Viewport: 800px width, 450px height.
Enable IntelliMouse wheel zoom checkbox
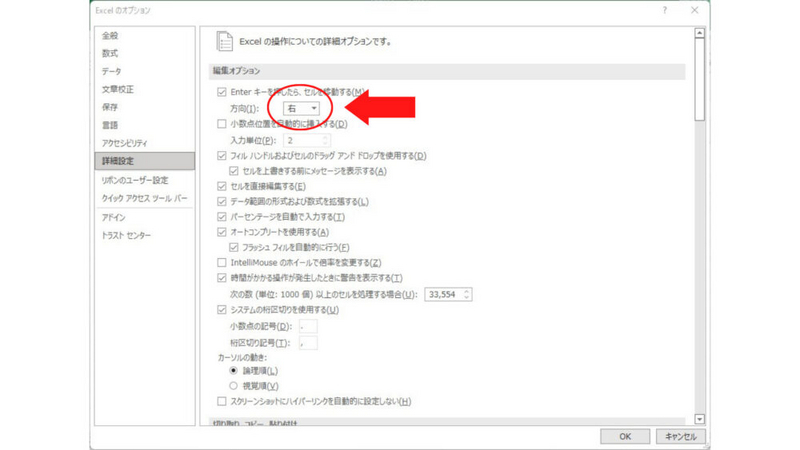pyautogui.click(x=221, y=263)
